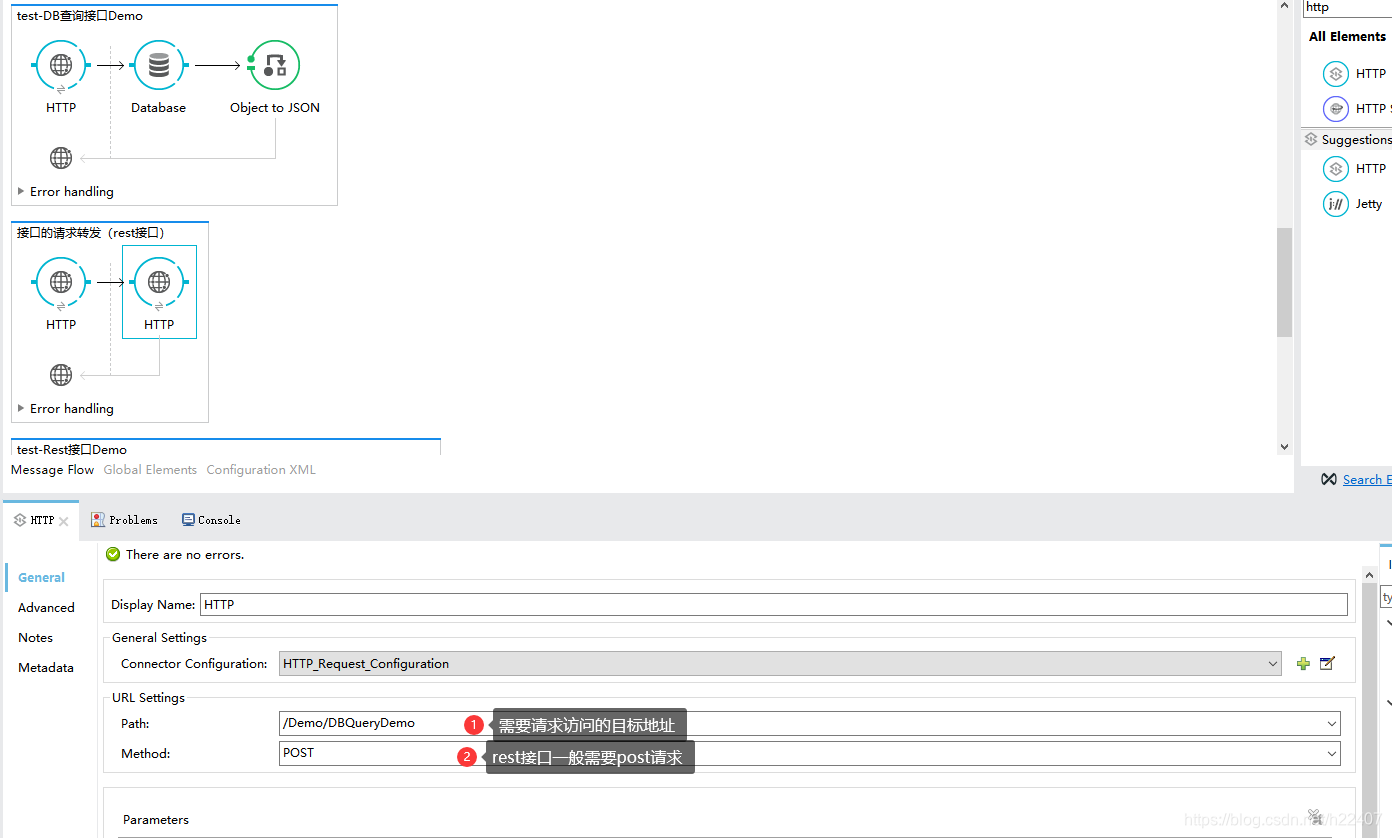Screen dimensions: 1392x838
Task: Select Advanced settings section
Action: coord(46,608)
